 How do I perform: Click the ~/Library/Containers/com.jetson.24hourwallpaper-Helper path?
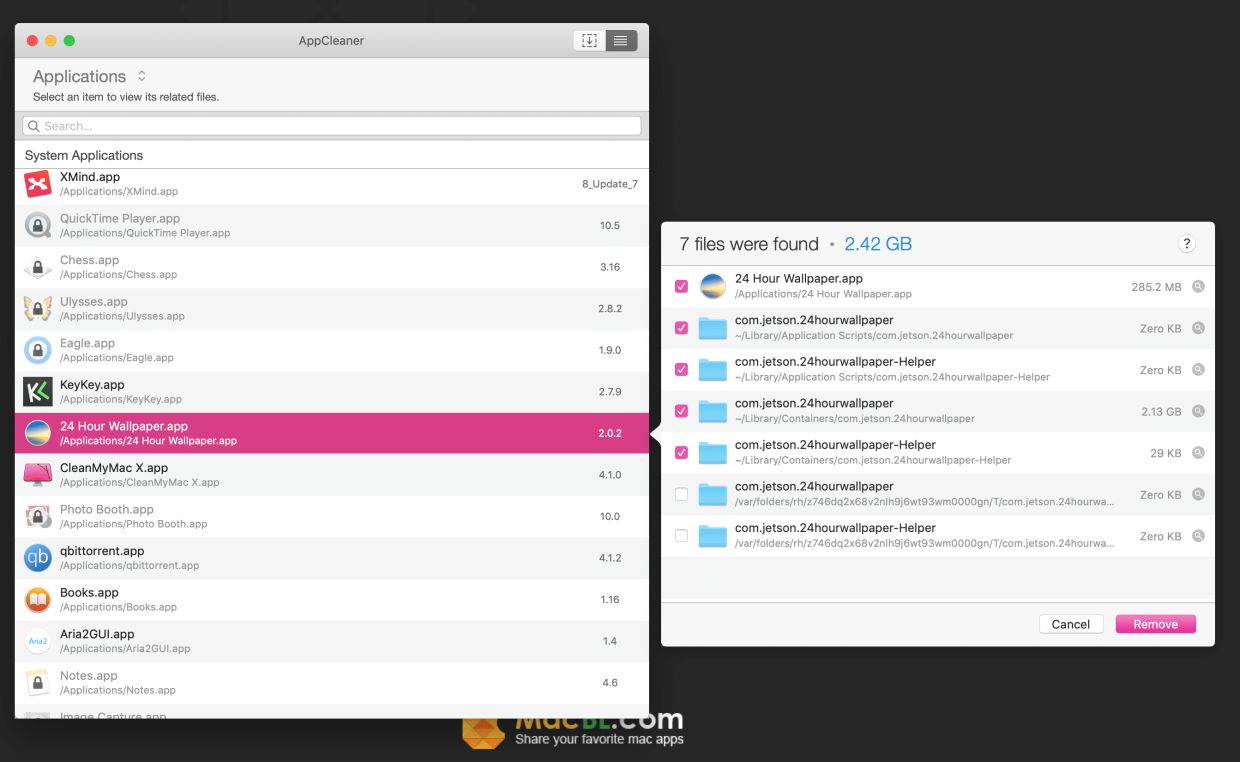tap(873, 460)
